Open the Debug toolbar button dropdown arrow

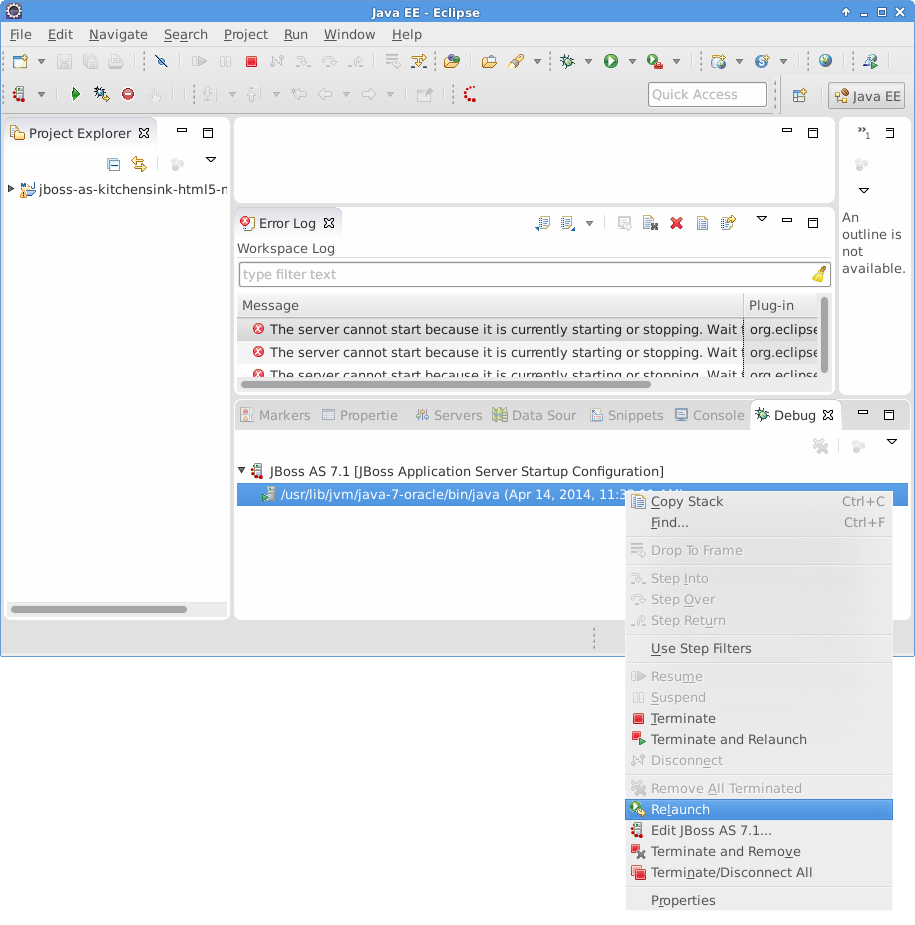588,61
